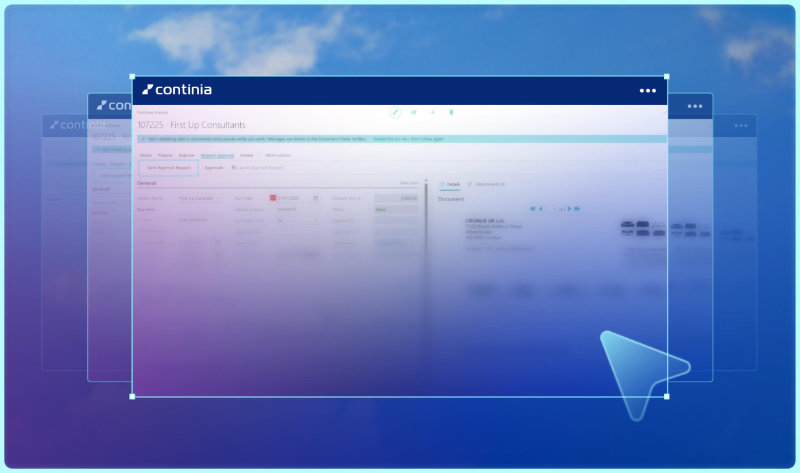Go to next document page arrow

click(569, 209)
